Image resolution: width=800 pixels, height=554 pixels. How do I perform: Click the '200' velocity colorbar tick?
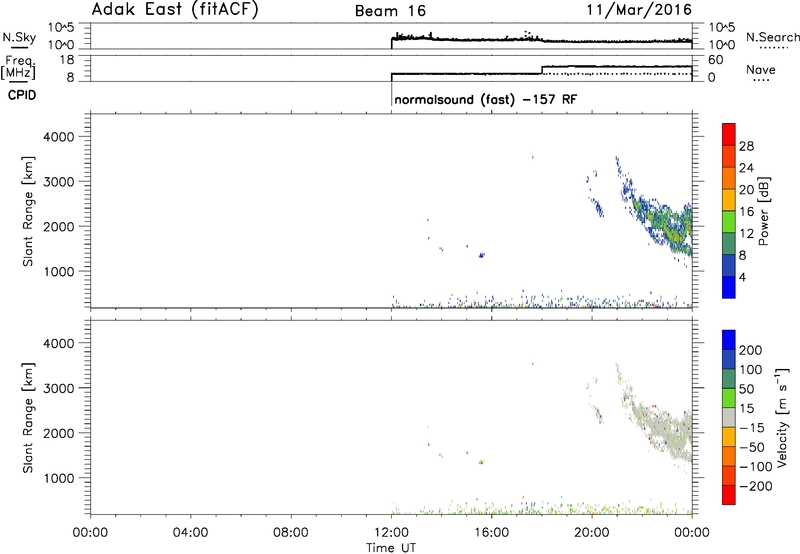click(x=750, y=350)
